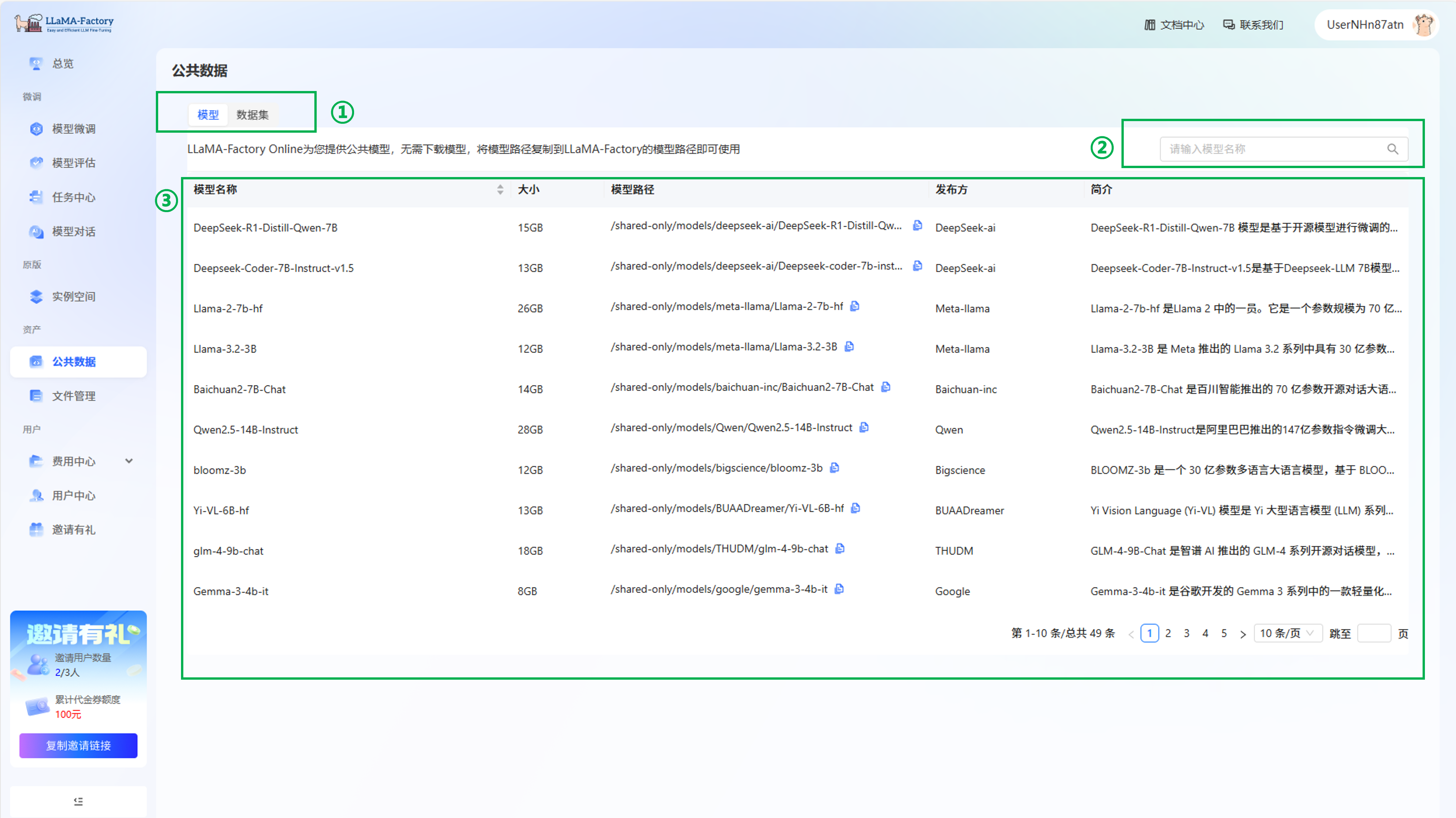The height and width of the screenshot is (818, 1456).
Task: Copy the bloomz-3b model path
Action: pyautogui.click(x=834, y=468)
